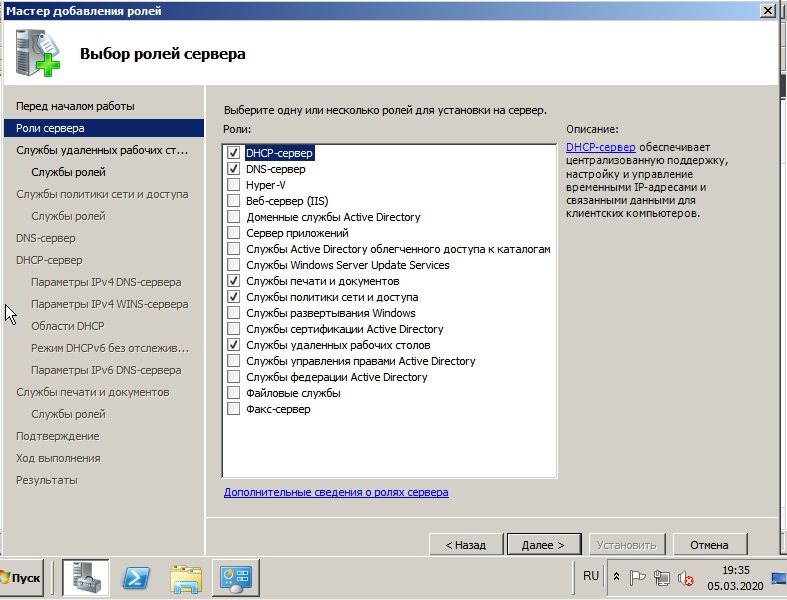The width and height of the screenshot is (787, 600).
Task: Click the muted volume tray icon
Action: pos(685,578)
